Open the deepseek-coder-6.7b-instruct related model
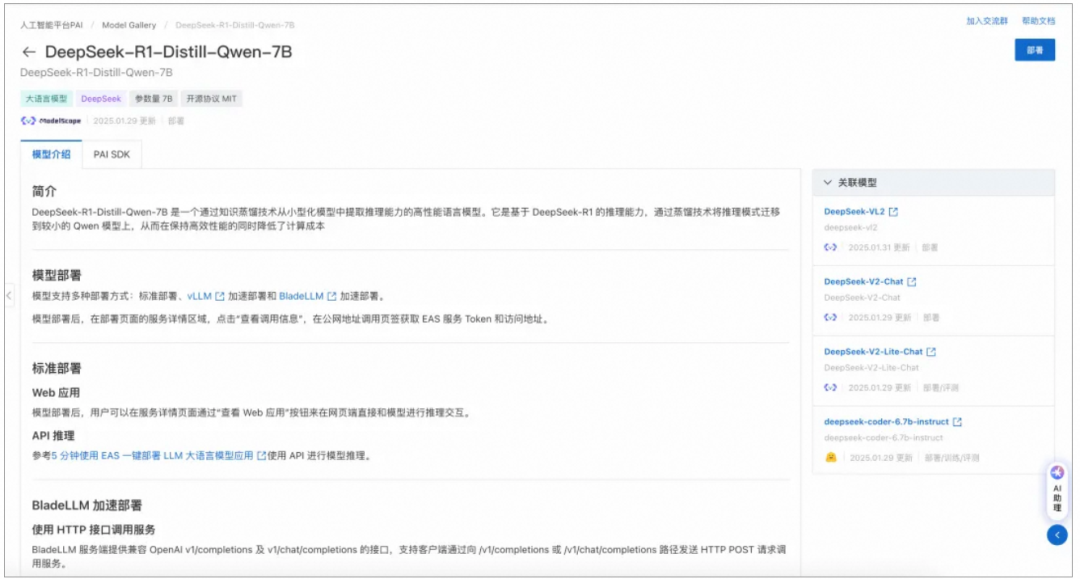 [886, 421]
